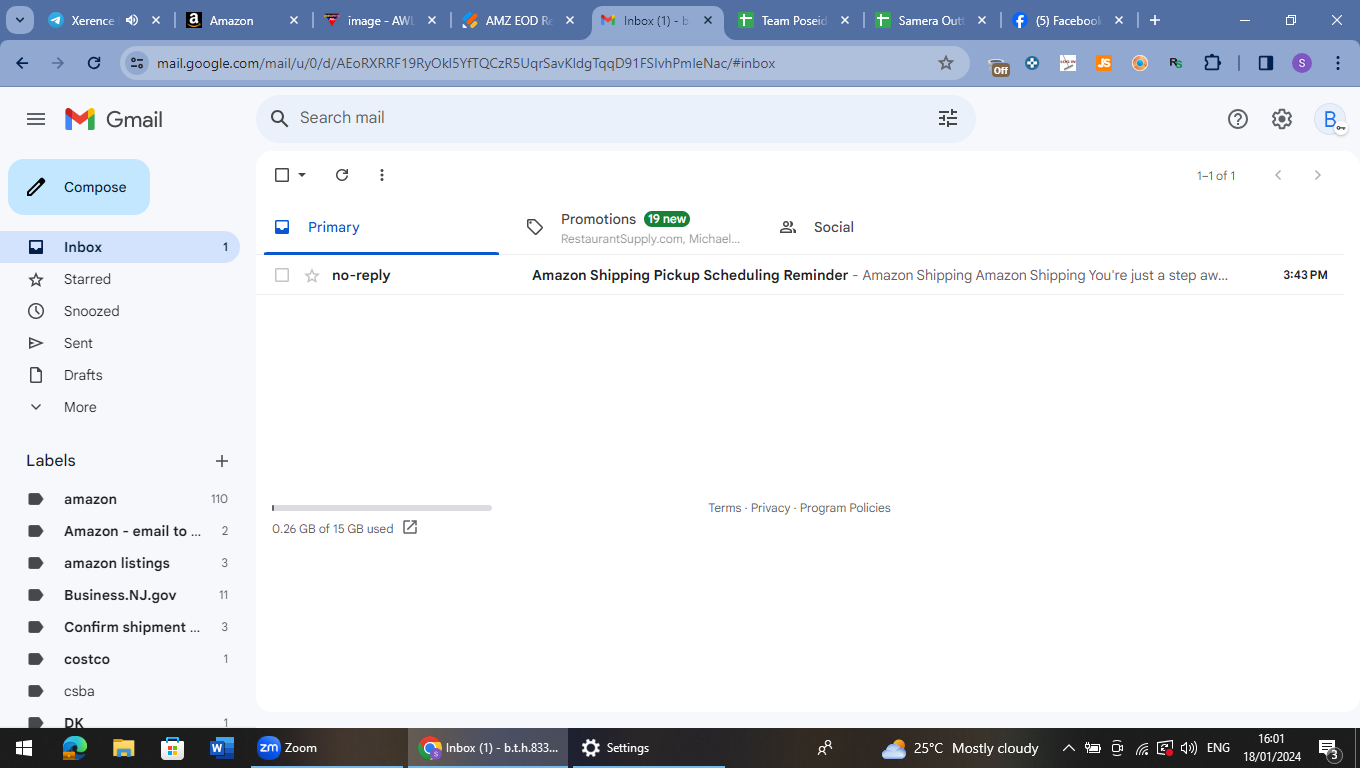Screen dimensions: 1360x768
Task: Open the More options menu above the inbox
Action: click(x=382, y=175)
